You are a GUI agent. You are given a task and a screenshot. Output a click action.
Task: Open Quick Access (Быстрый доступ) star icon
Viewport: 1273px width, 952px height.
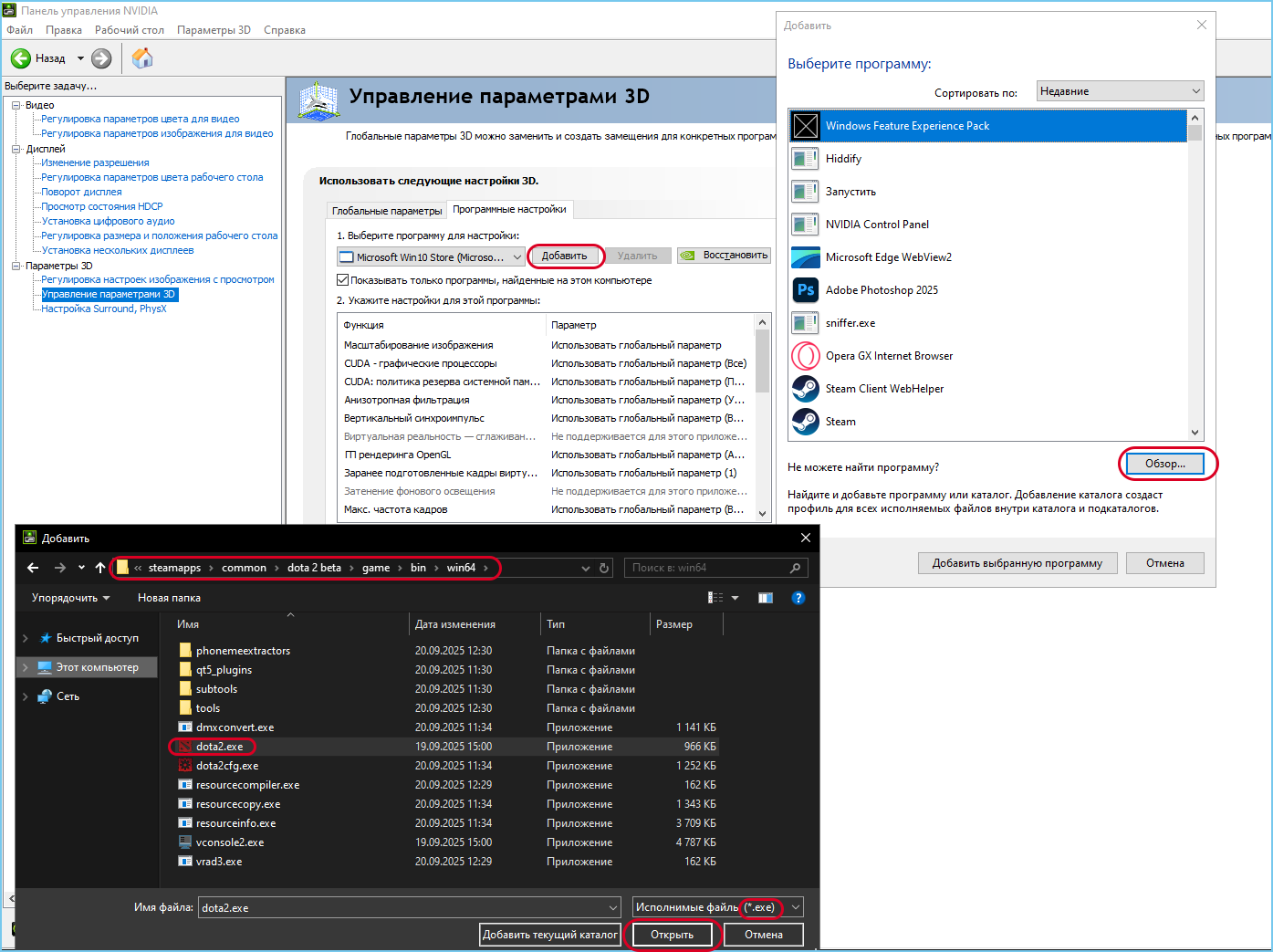click(46, 638)
